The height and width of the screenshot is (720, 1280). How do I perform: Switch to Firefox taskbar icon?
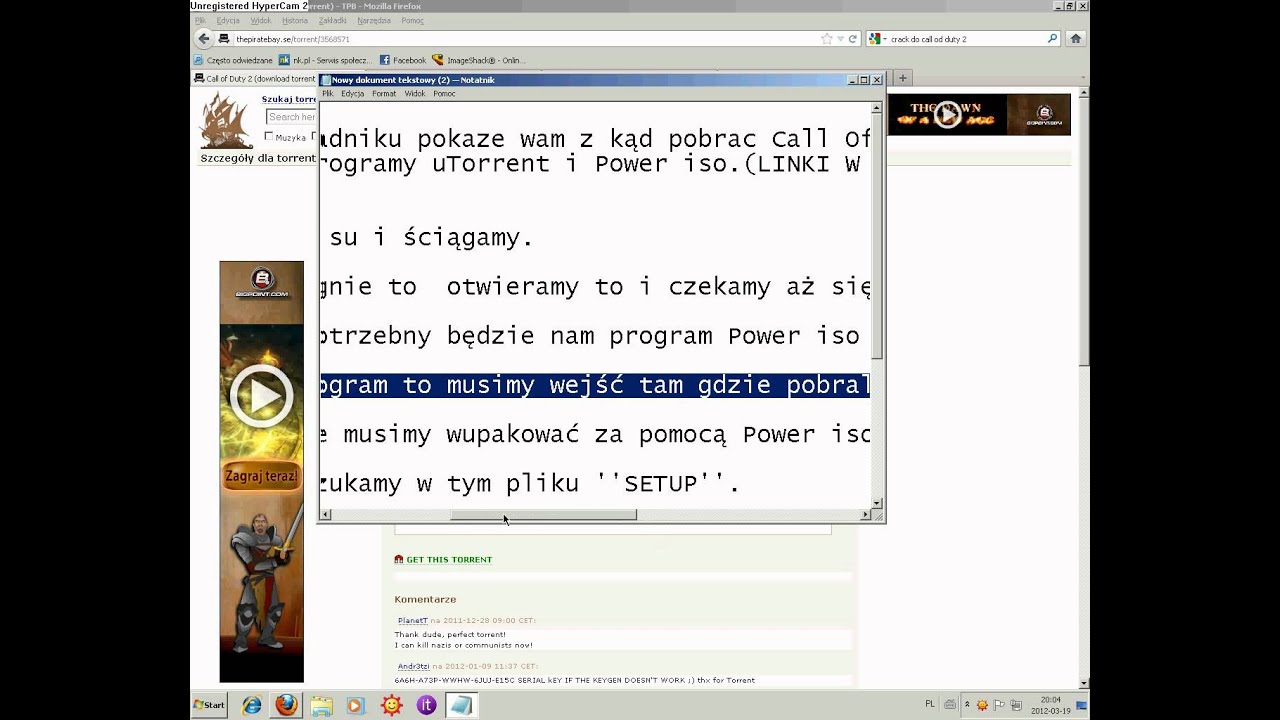pyautogui.click(x=287, y=705)
